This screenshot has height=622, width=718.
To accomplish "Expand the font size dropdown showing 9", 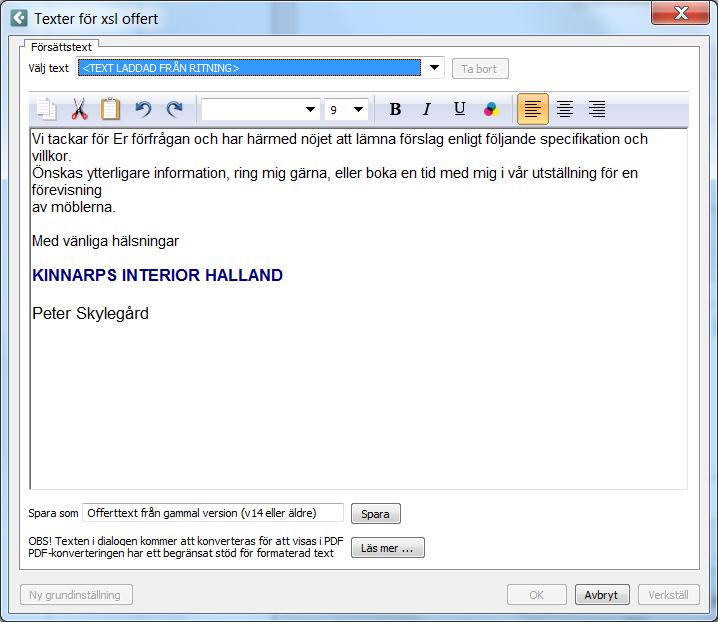I will pos(359,109).
